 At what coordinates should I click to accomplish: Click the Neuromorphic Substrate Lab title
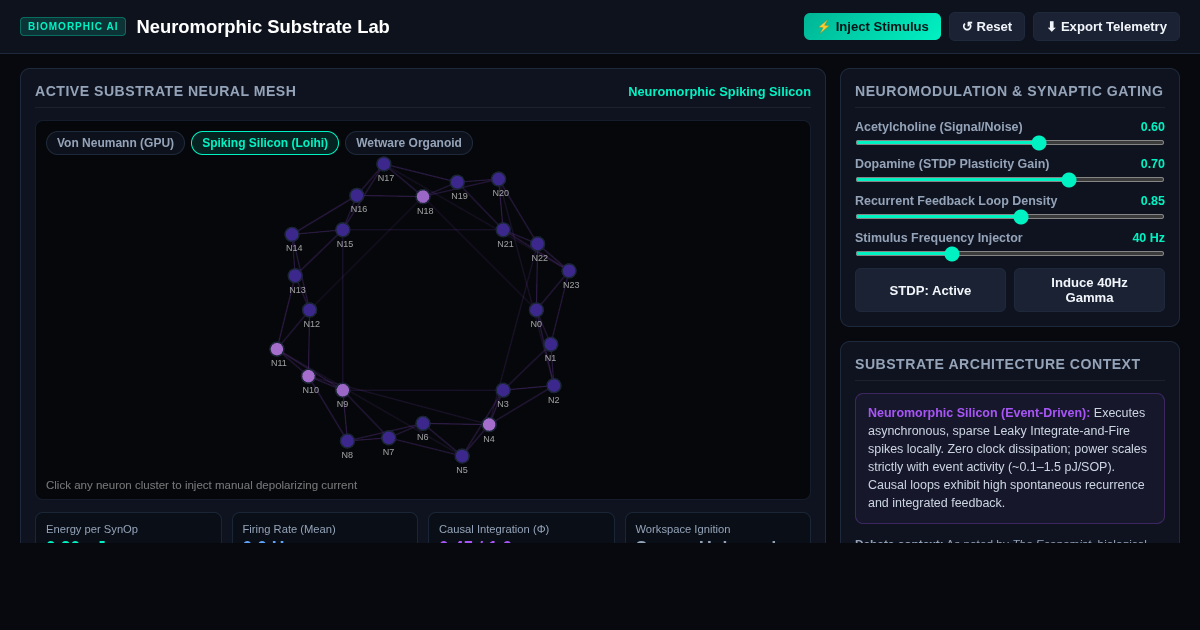(263, 27)
